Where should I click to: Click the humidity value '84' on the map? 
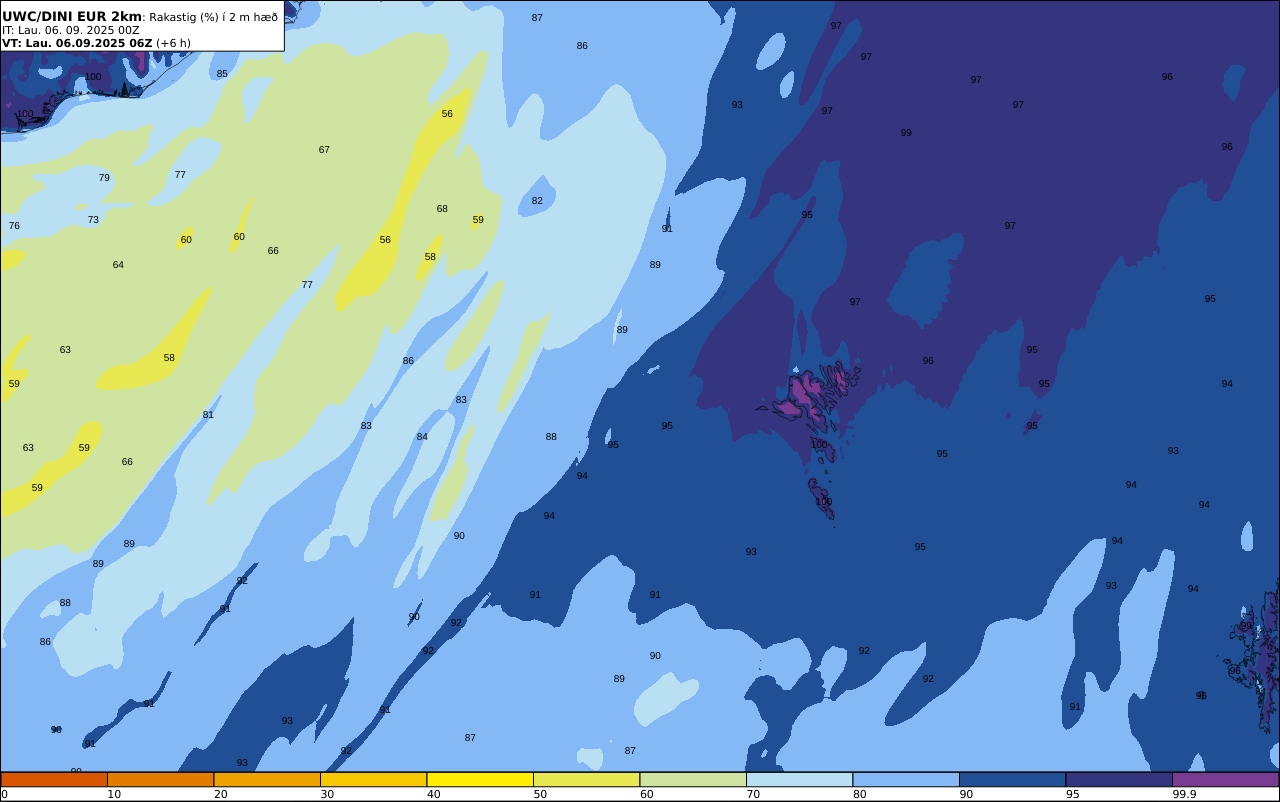click(x=422, y=437)
